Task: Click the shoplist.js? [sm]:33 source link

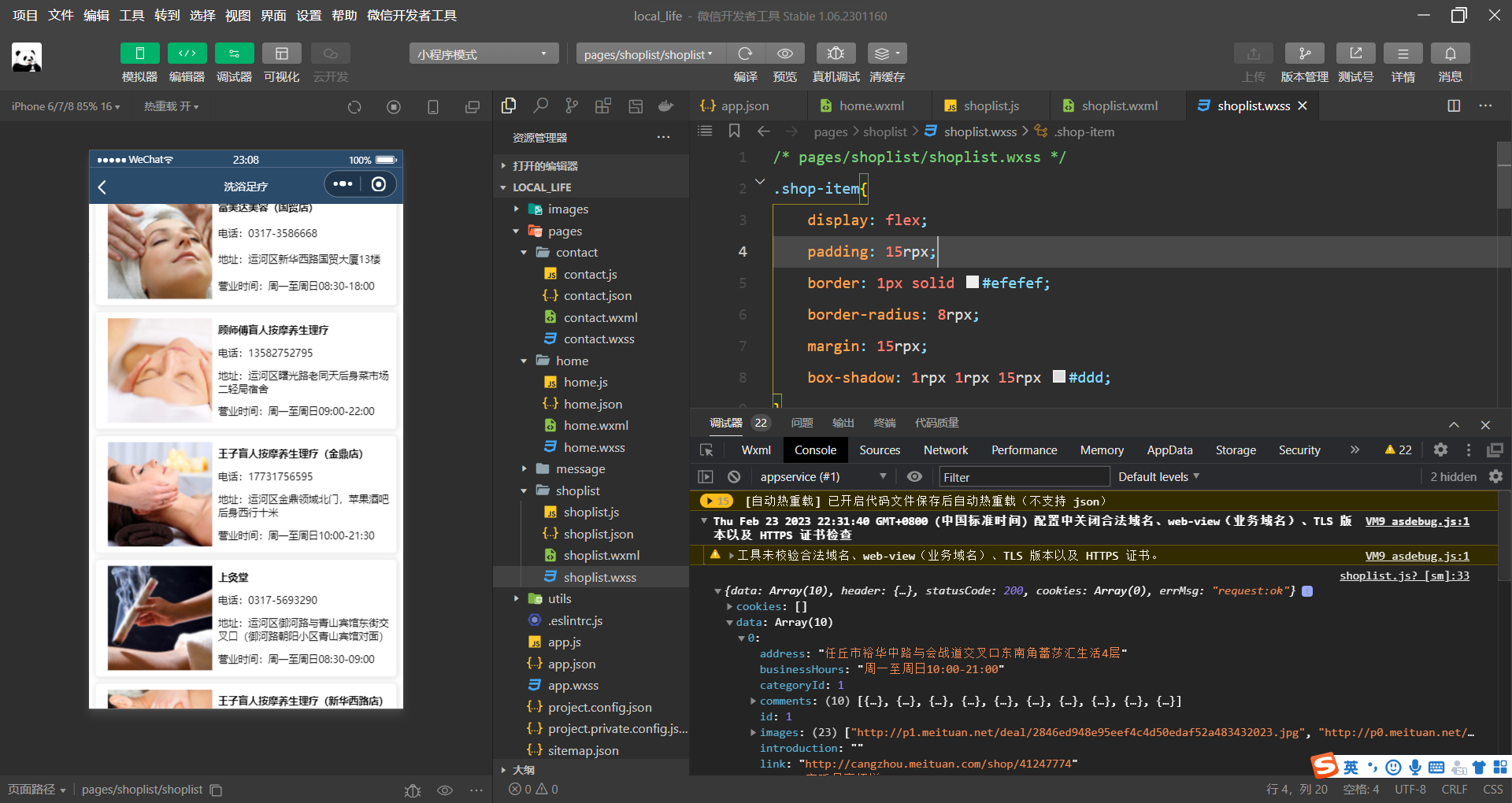Action: pos(1404,575)
